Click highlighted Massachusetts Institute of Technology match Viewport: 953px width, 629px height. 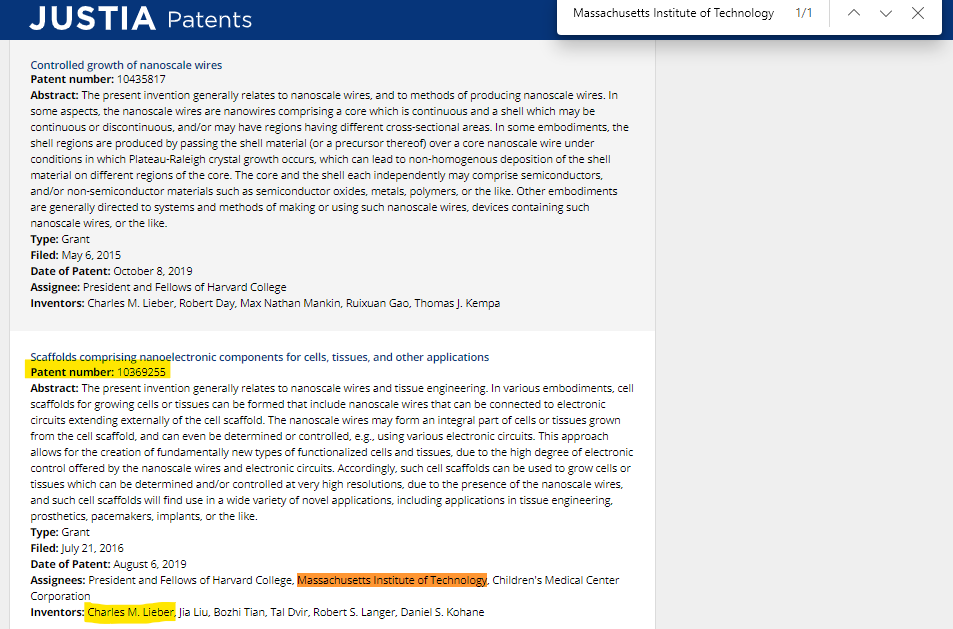click(x=392, y=580)
